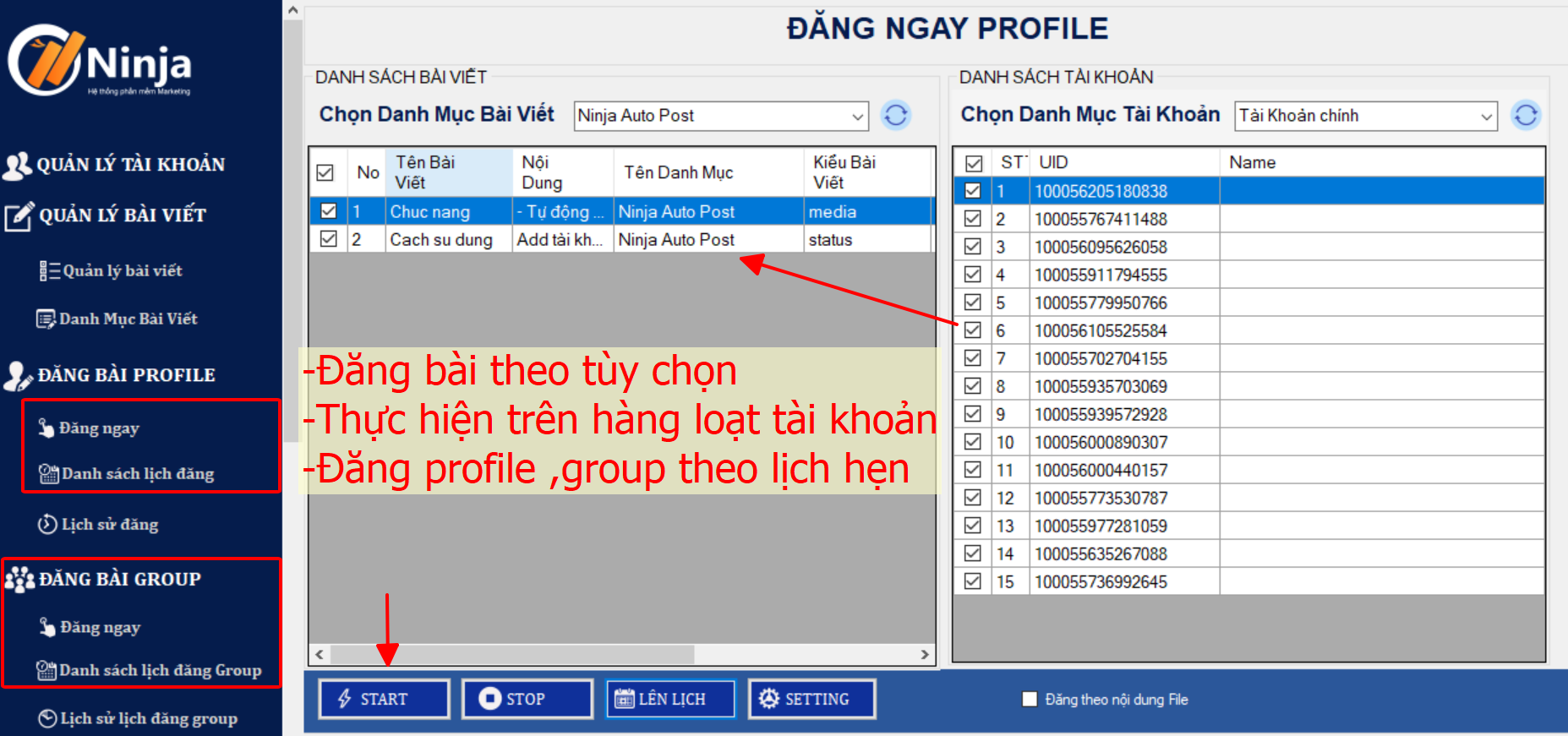The image size is (1568, 736).
Task: Click the STOP button
Action: coord(527,699)
